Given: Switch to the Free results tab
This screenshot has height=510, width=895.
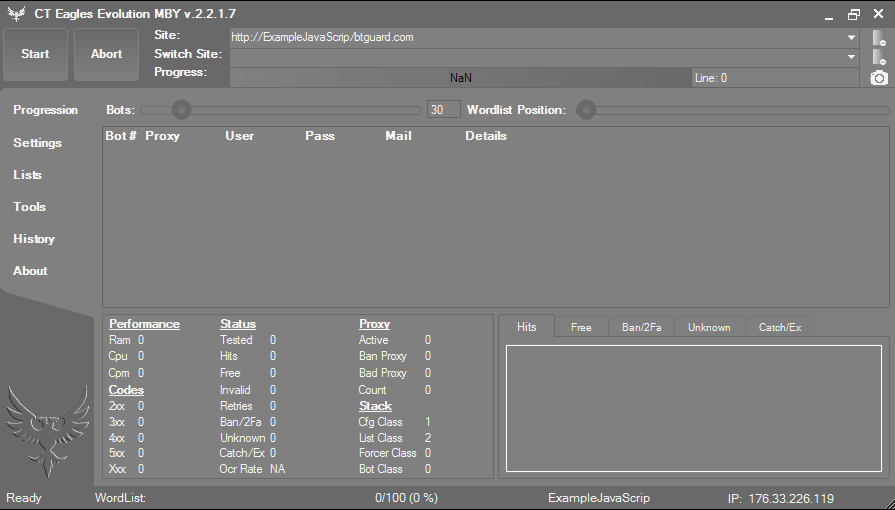Looking at the screenshot, I should tap(581, 327).
